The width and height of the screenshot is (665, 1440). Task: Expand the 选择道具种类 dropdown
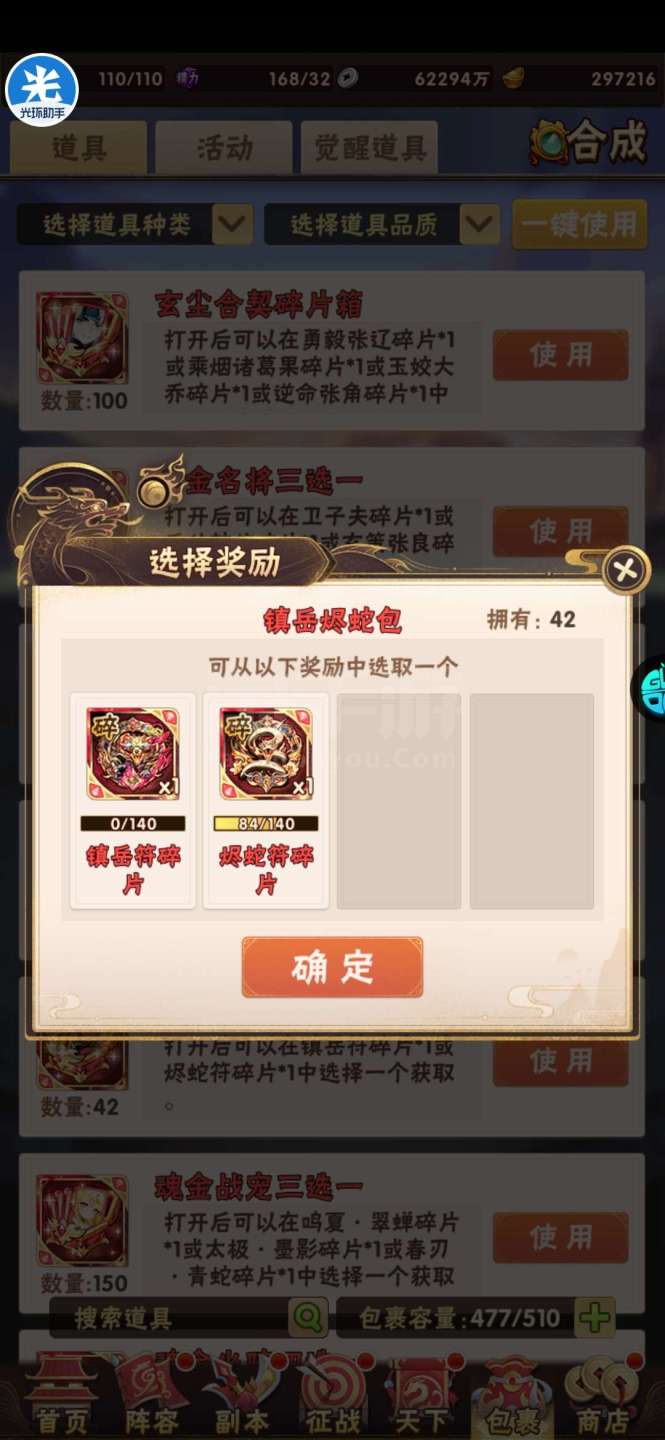click(134, 224)
